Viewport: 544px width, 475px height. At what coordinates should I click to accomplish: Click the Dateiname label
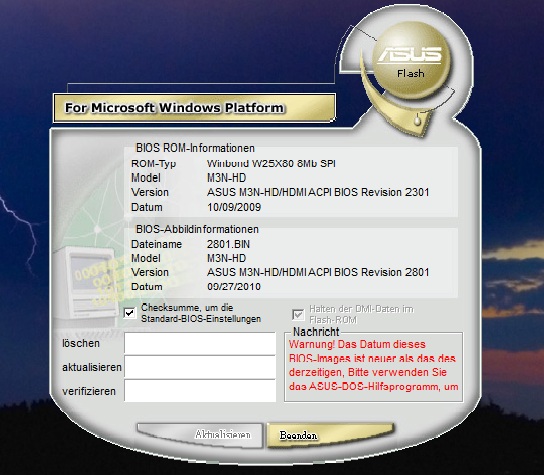[156, 244]
